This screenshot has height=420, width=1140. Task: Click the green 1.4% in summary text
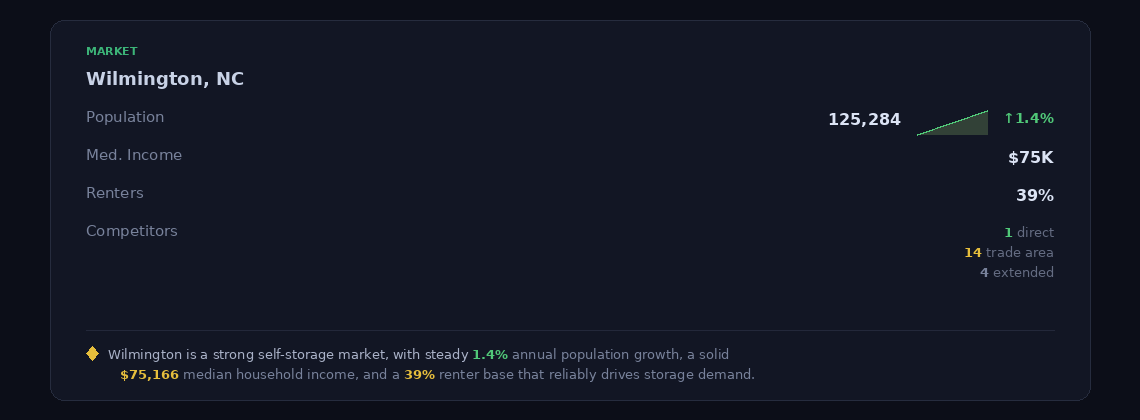(x=490, y=355)
